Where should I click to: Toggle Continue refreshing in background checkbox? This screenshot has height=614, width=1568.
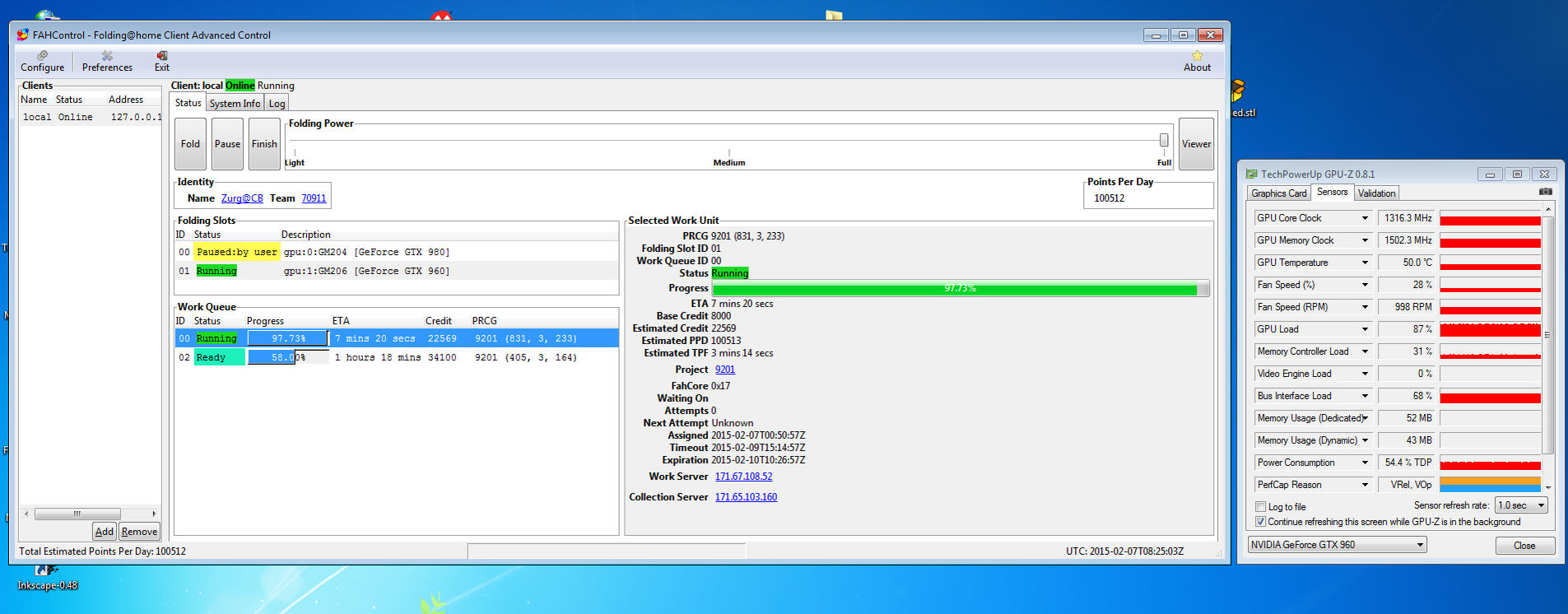(x=1260, y=522)
